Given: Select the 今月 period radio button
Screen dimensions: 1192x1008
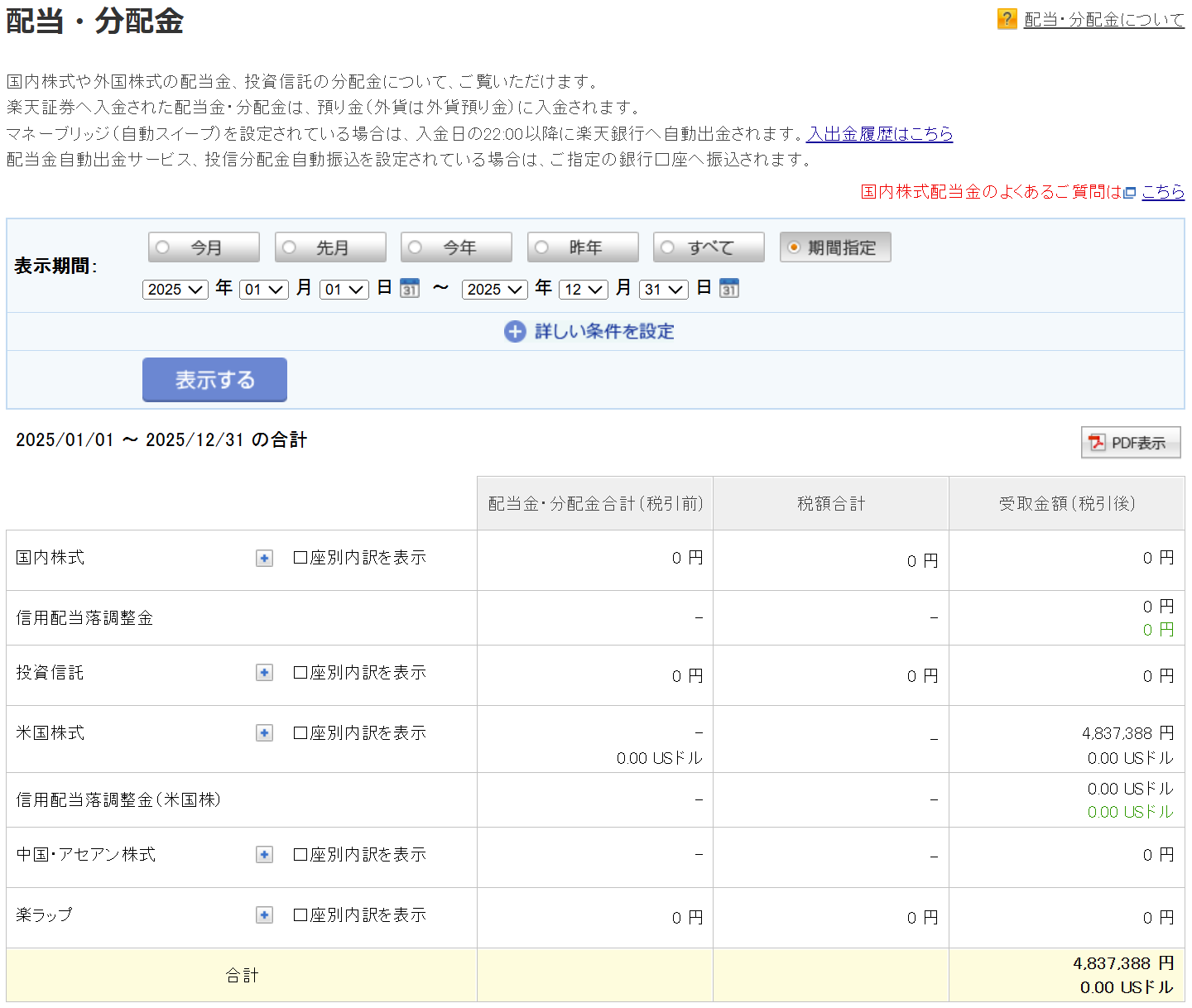Looking at the screenshot, I should pyautogui.click(x=163, y=247).
